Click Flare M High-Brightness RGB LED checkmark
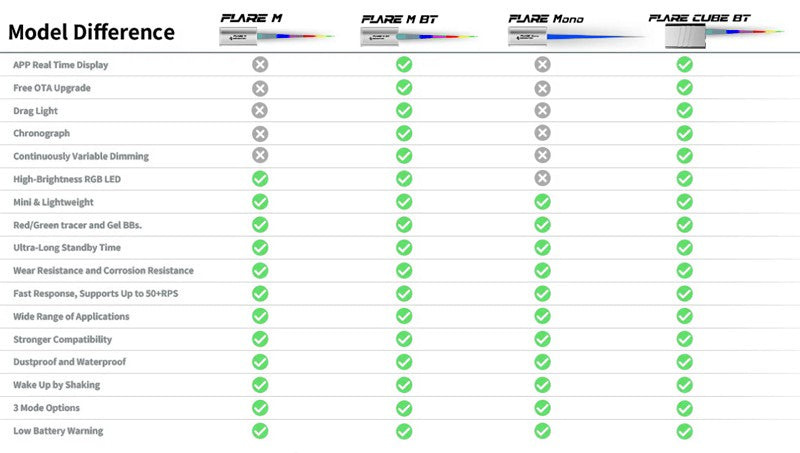Viewport: 800px width, 453px height. click(x=260, y=178)
